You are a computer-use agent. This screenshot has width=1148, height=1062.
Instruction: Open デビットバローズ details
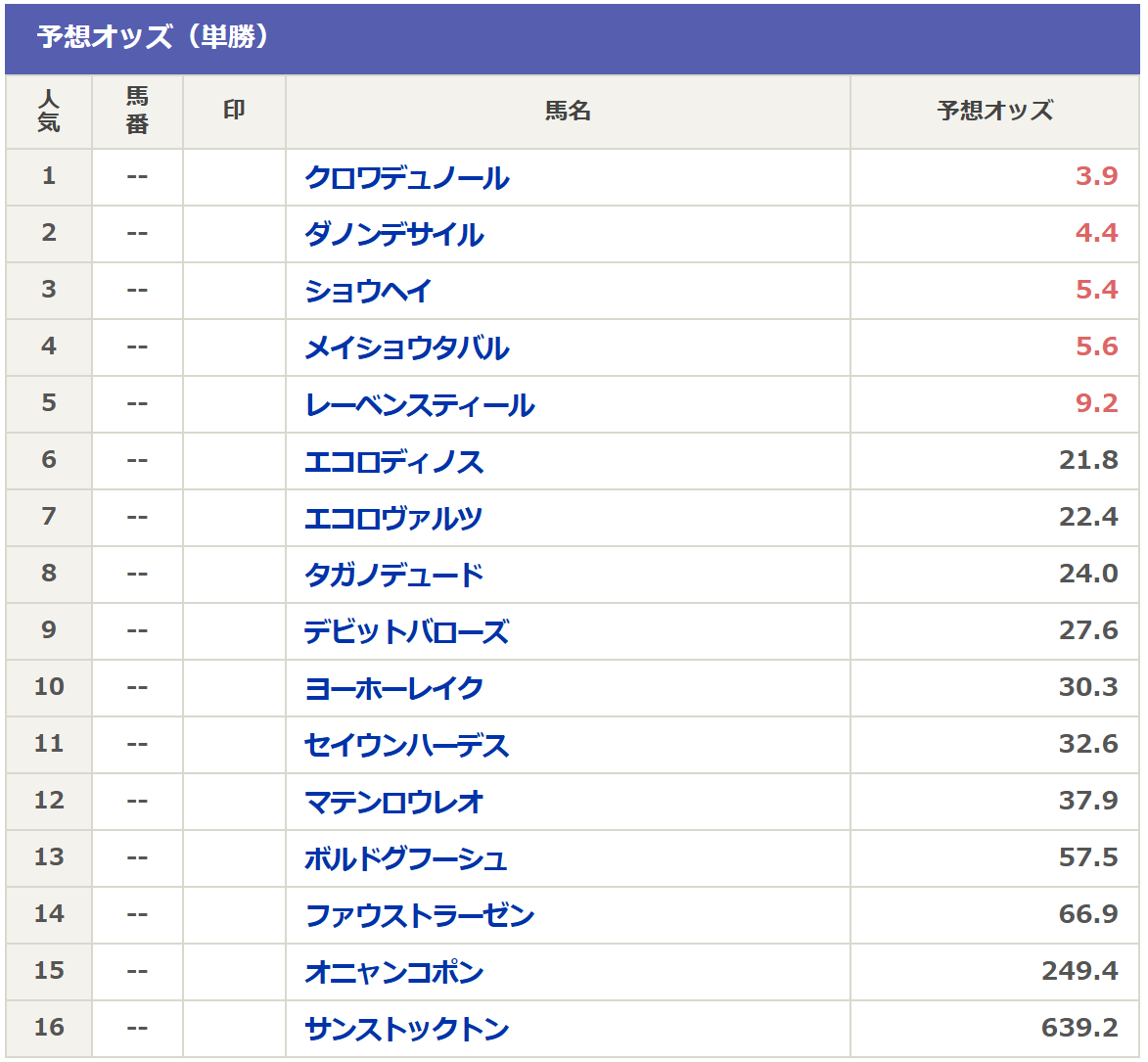pyautogui.click(x=406, y=631)
